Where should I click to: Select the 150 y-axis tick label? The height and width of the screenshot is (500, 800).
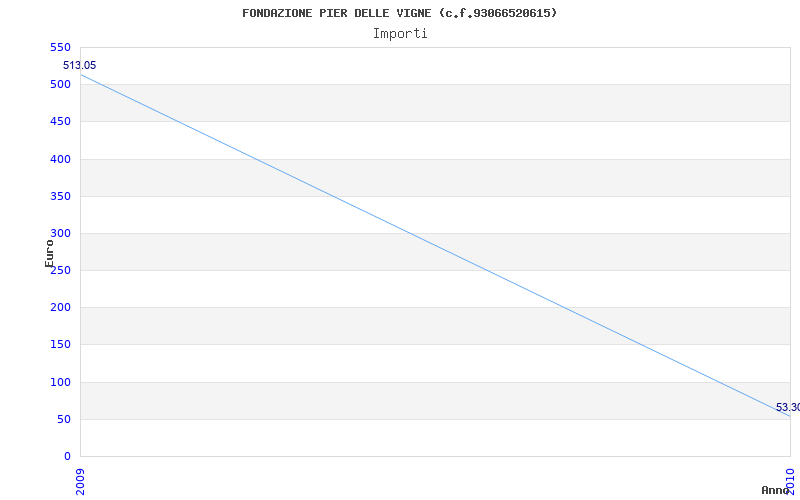pyautogui.click(x=60, y=345)
